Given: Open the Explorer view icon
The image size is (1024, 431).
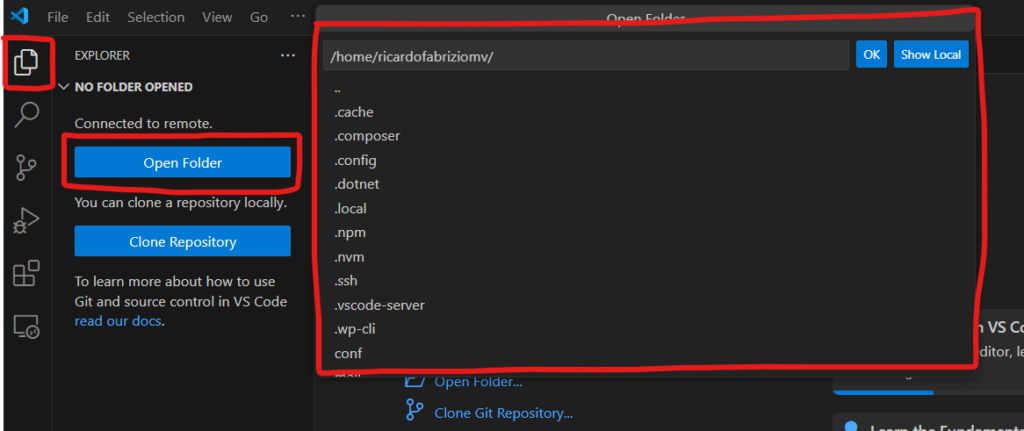Looking at the screenshot, I should 27,62.
